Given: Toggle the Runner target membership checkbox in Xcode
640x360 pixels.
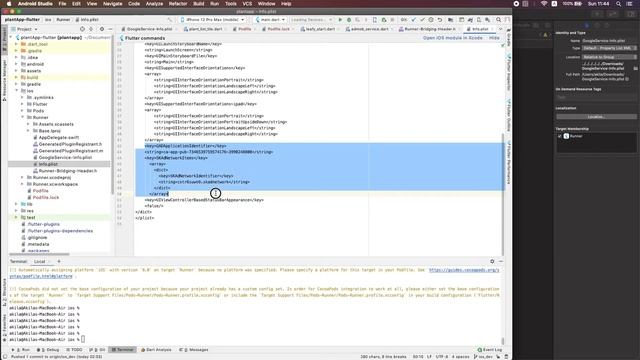Looking at the screenshot, I should 560,136.
